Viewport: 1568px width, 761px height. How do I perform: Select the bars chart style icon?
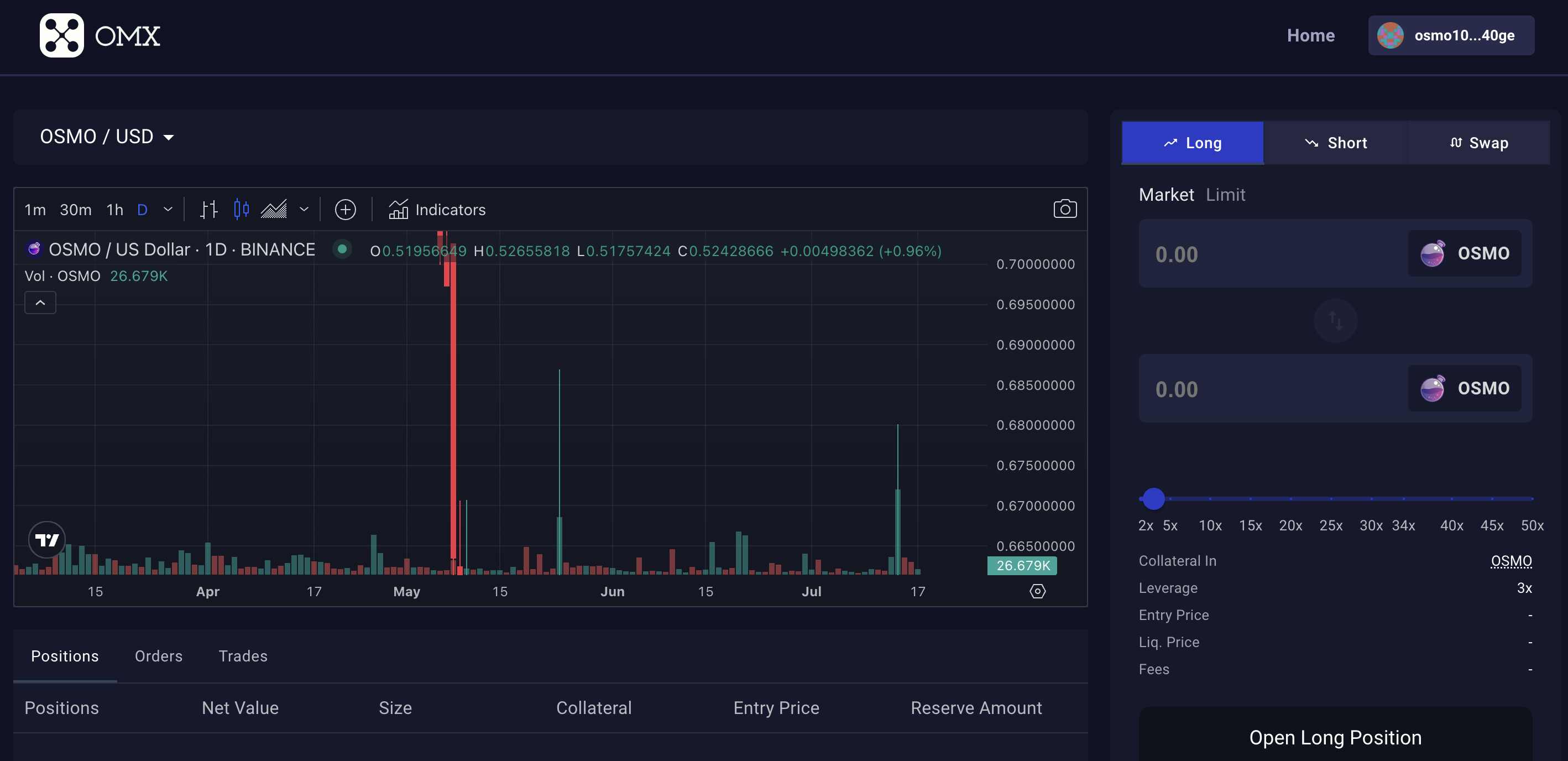click(209, 210)
